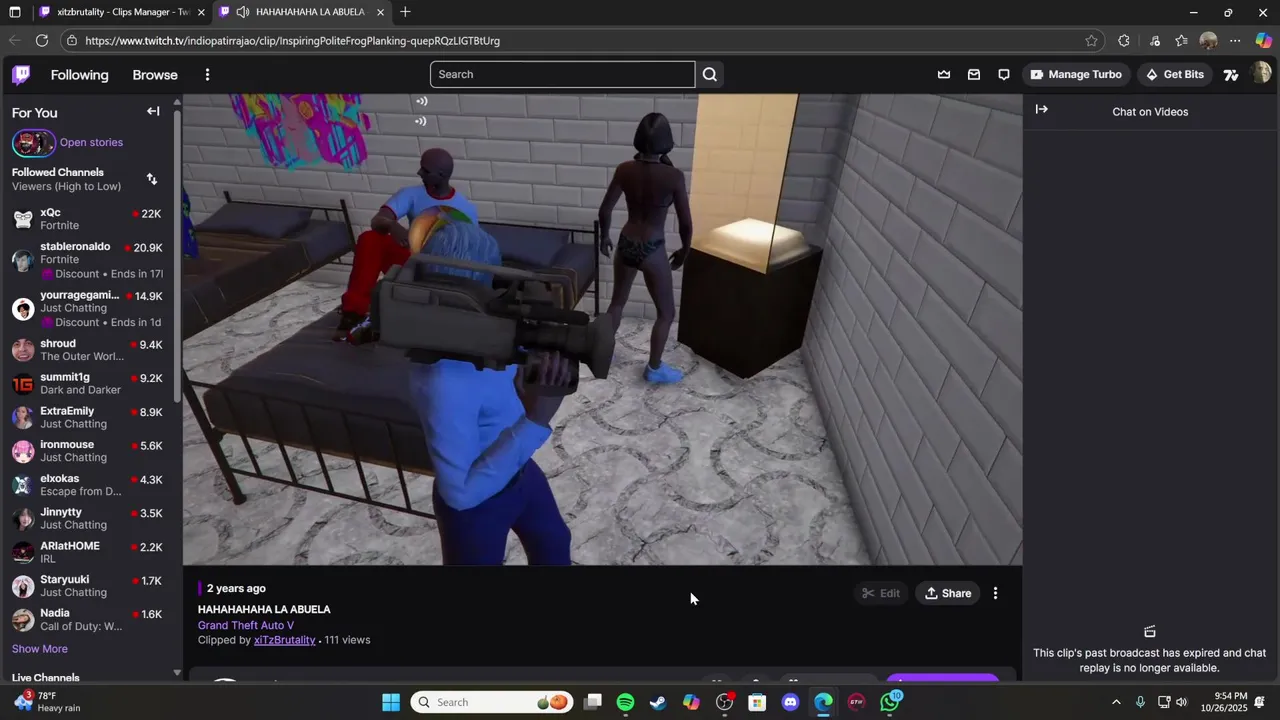This screenshot has width=1280, height=720.
Task: Open the Grand Theft Auto V category
Action: coord(246,625)
